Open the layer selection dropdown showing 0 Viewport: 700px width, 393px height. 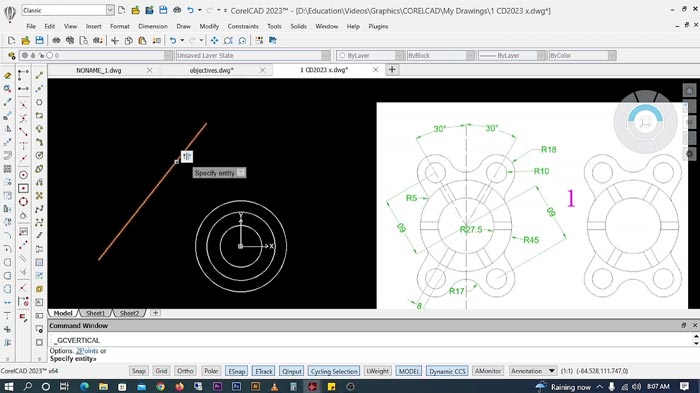pyautogui.click(x=168, y=55)
